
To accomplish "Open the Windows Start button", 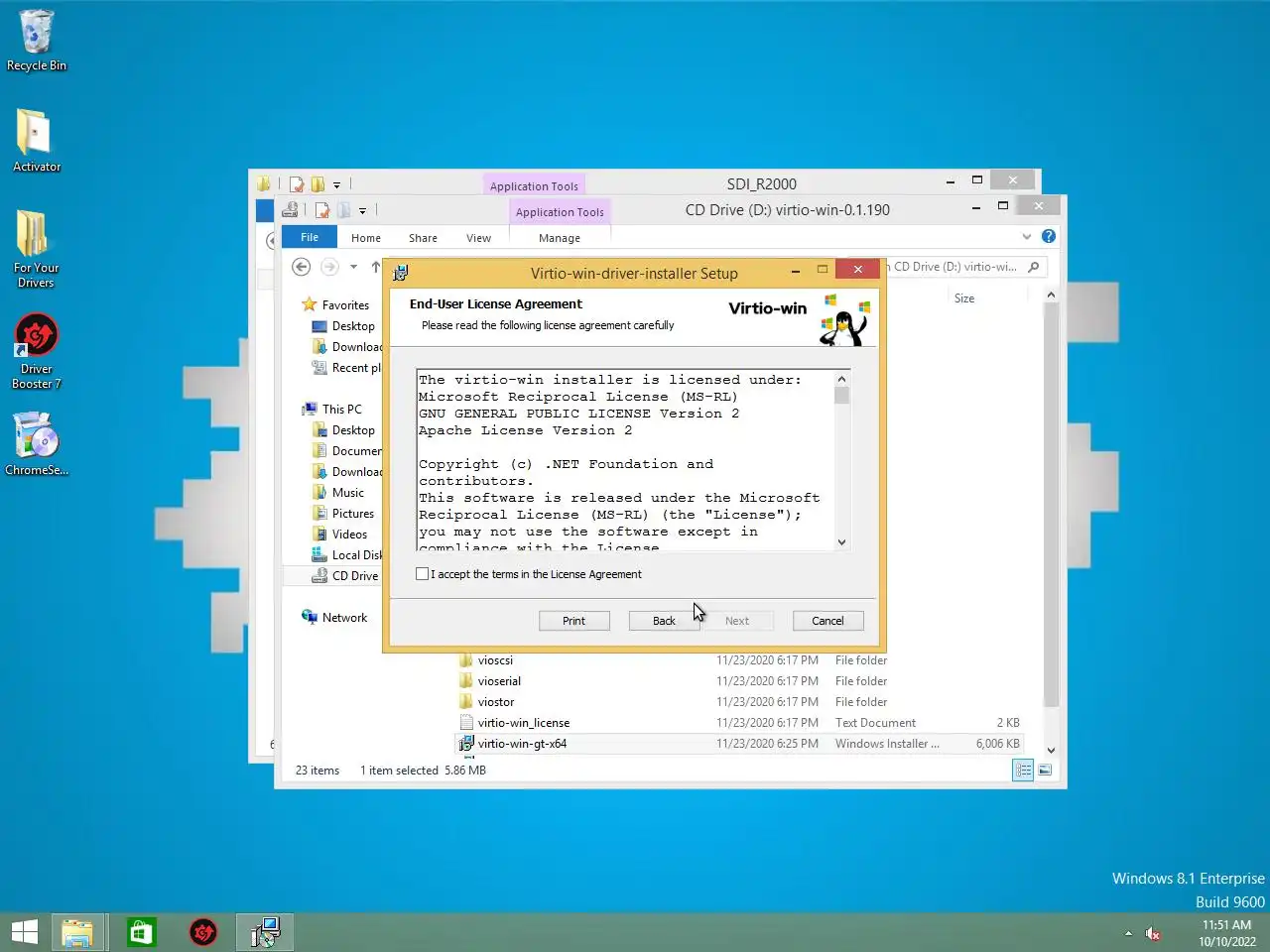I will [x=24, y=932].
